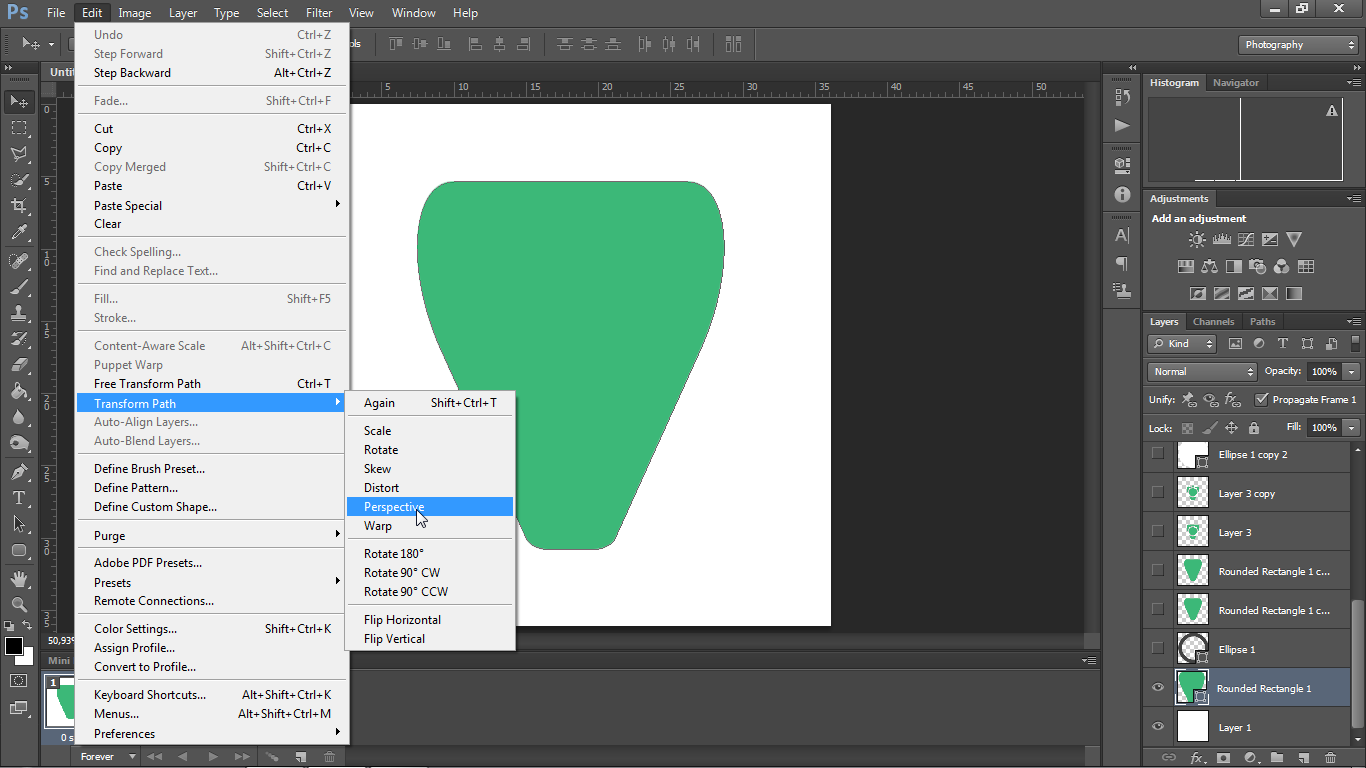1366x768 pixels.
Task: Select the Crop tool in toolbar
Action: [x=19, y=206]
